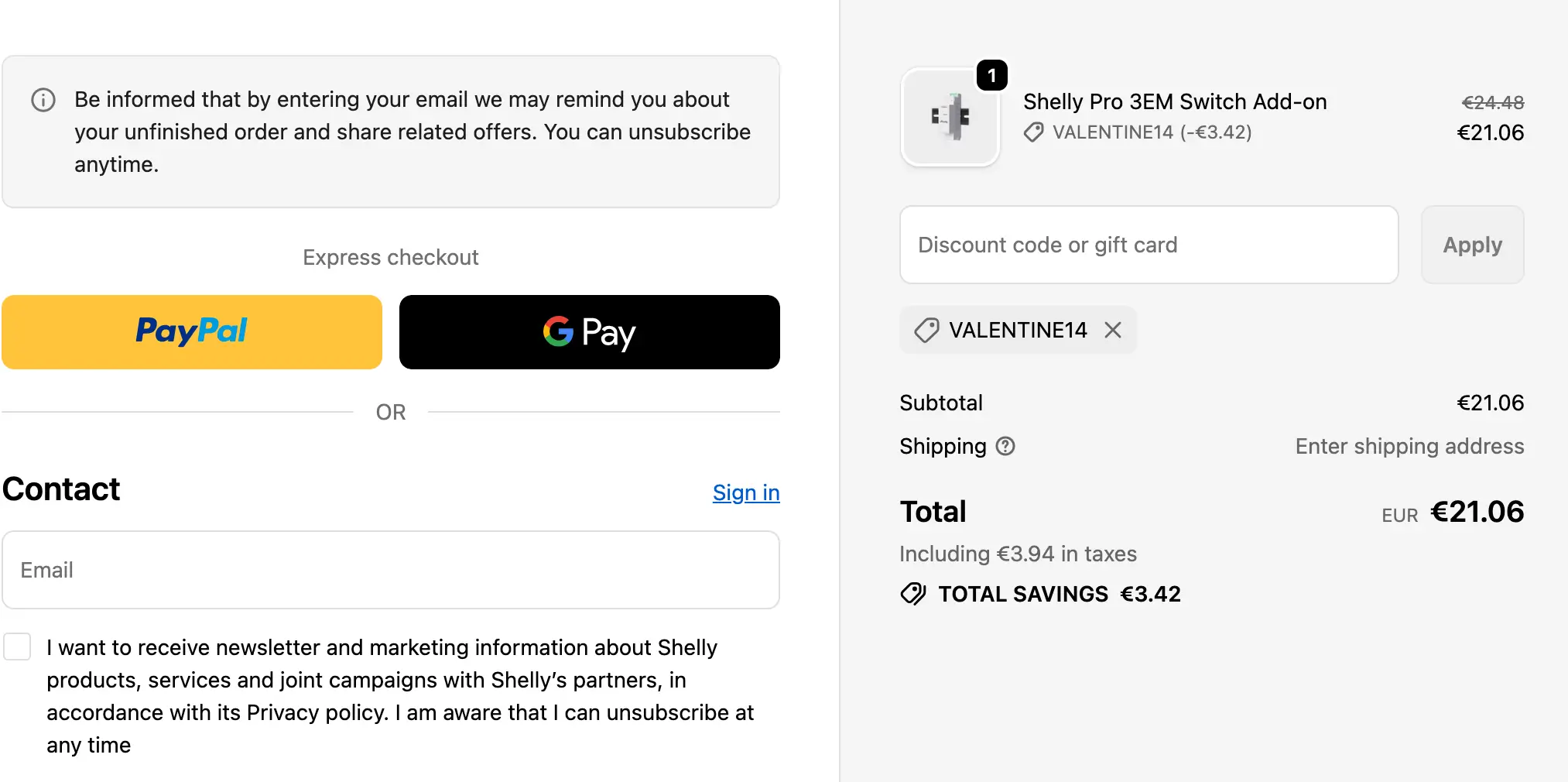Viewport: 1568px width, 782px height.
Task: Click the Enter shipping address text
Action: point(1409,447)
